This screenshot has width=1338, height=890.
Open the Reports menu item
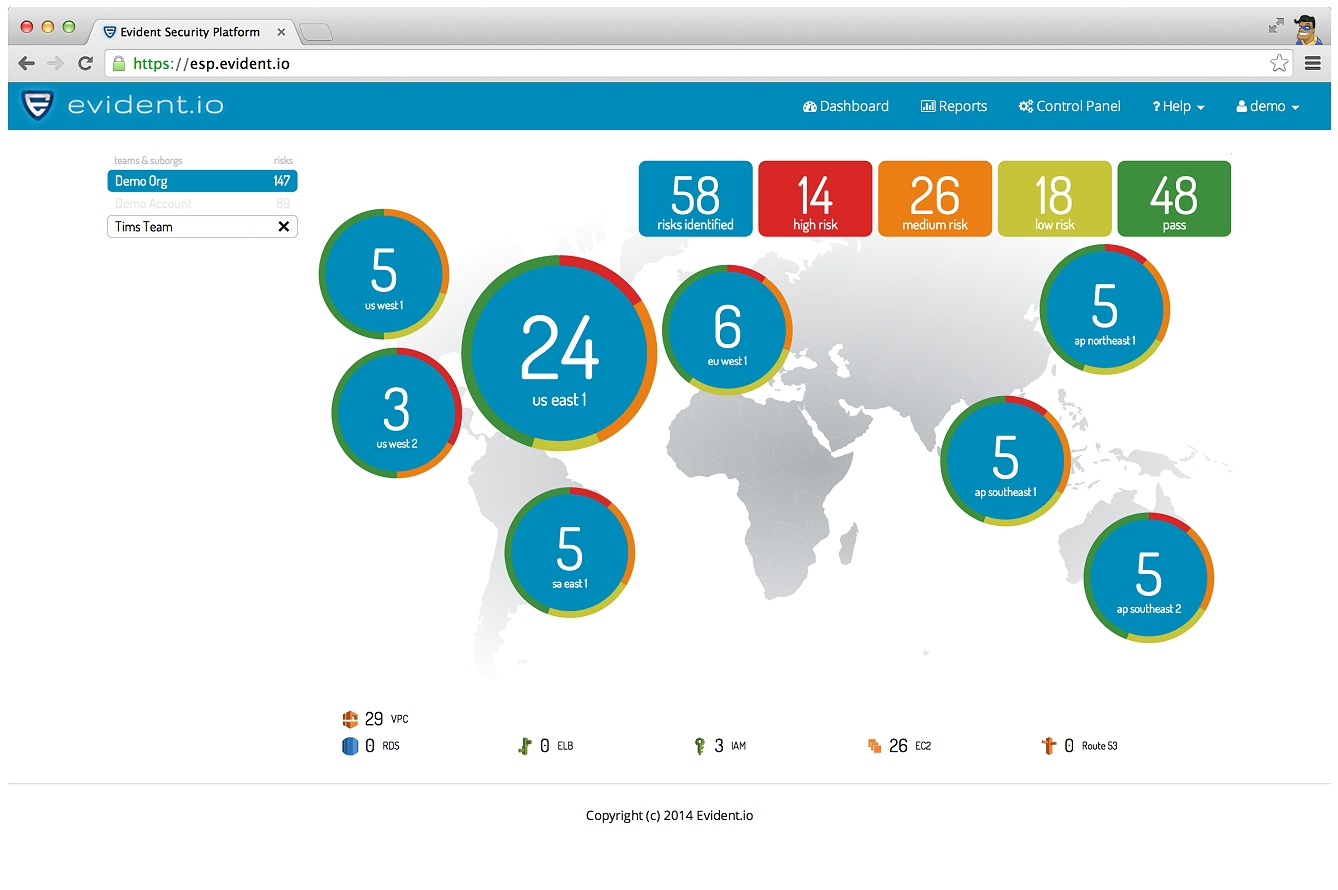click(x=953, y=106)
